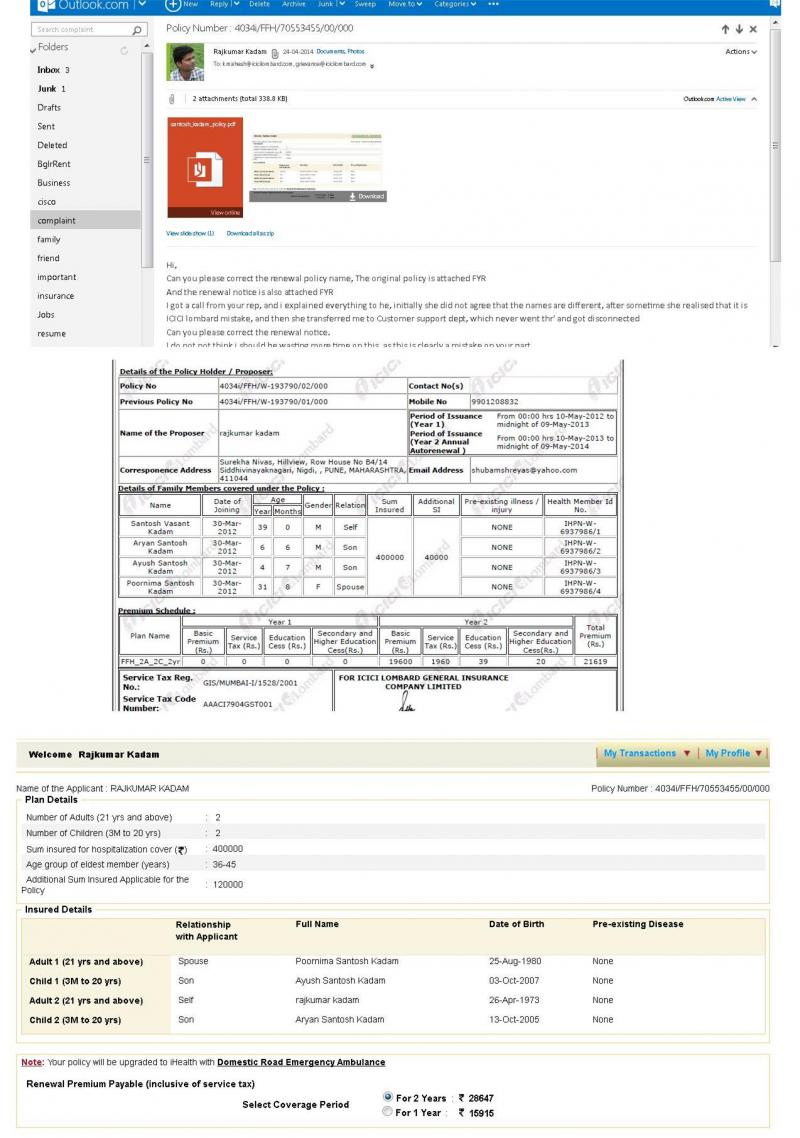Go to next message with down arrow
800x1138 pixels.
[739, 29]
